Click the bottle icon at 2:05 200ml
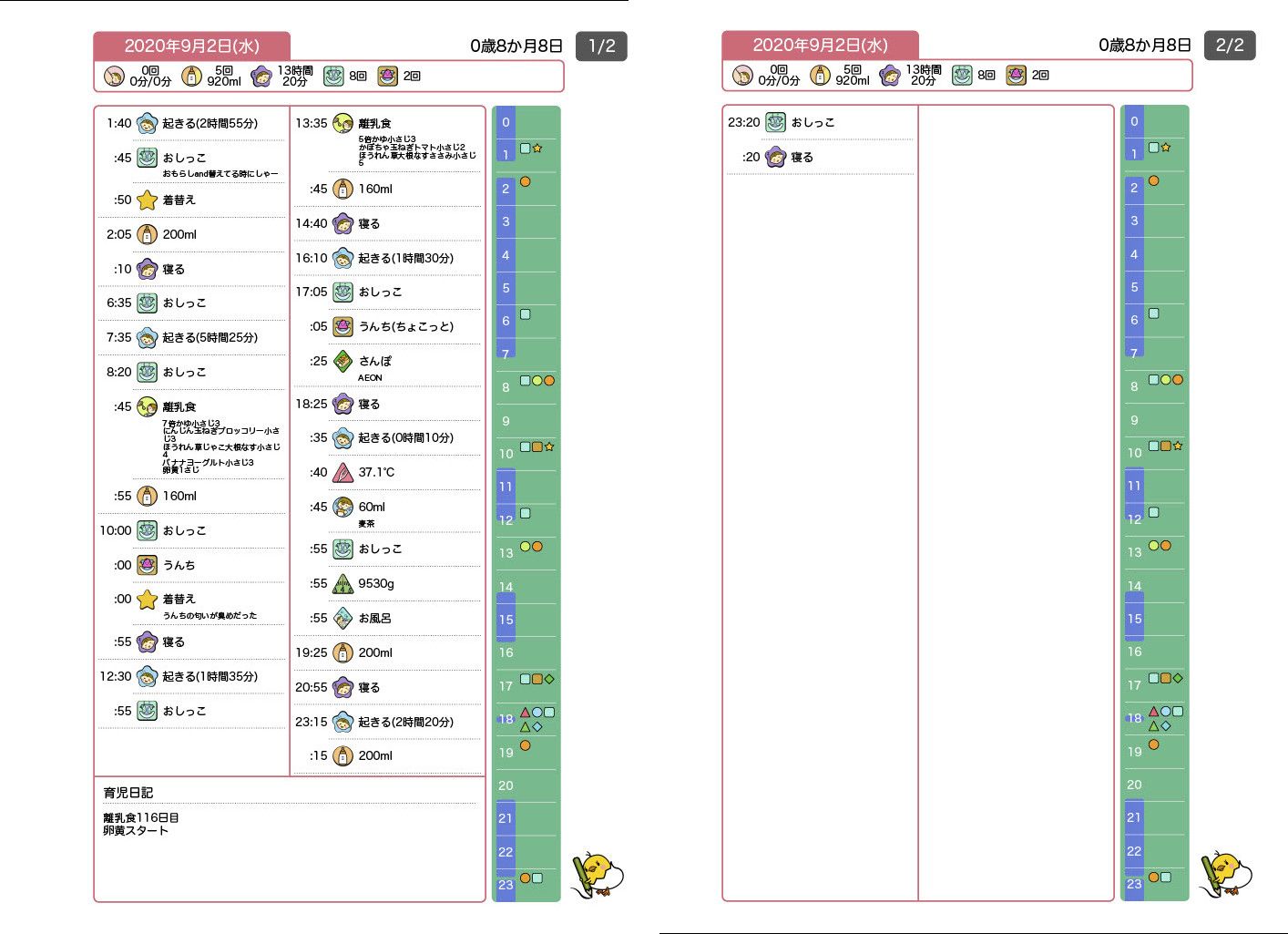The image size is (1288, 934). point(148,234)
